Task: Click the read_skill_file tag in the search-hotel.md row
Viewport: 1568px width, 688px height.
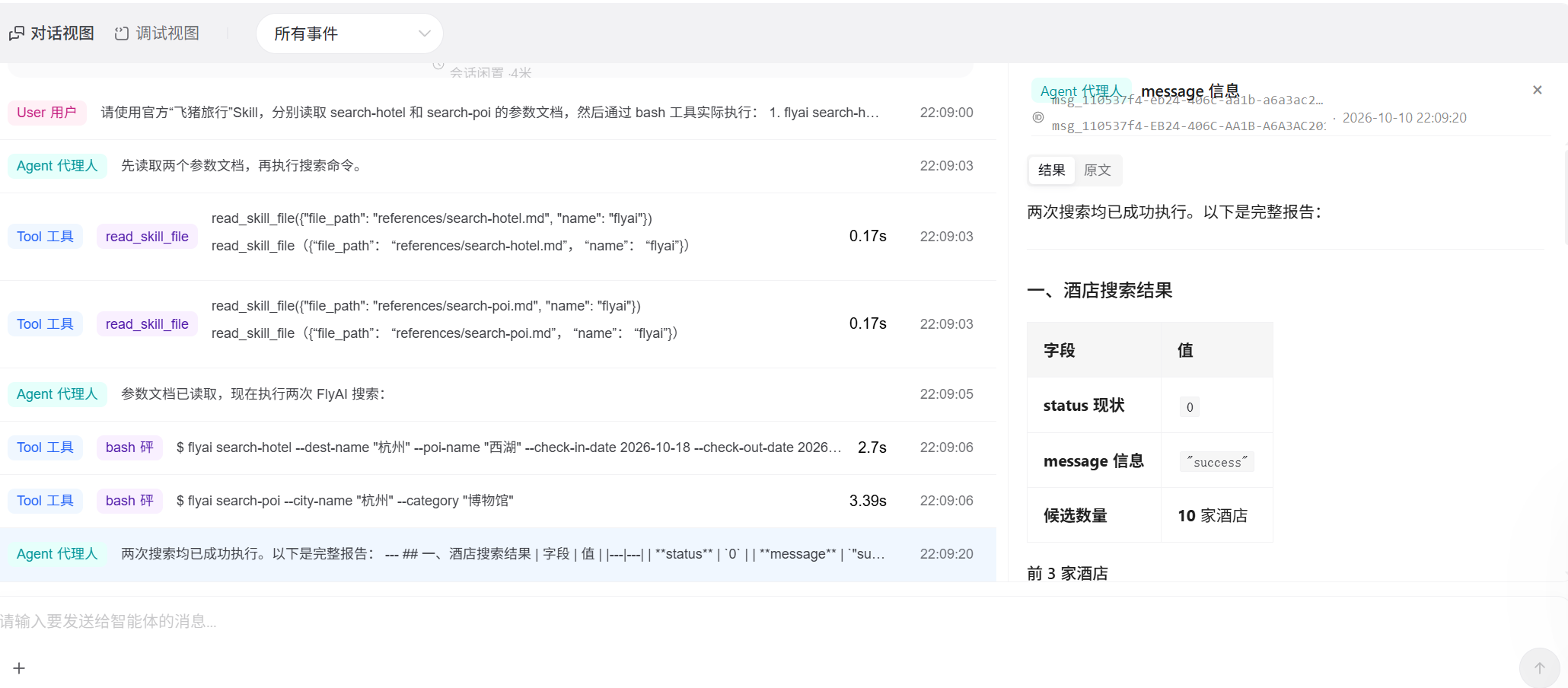Action: tap(147, 237)
